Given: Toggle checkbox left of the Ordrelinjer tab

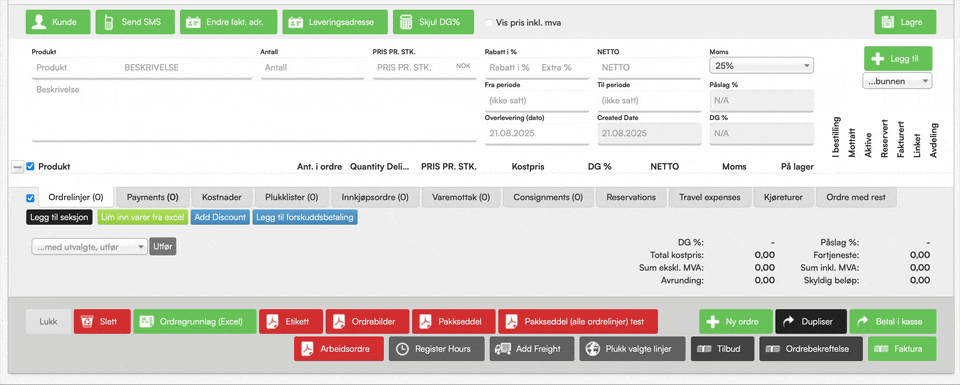Looking at the screenshot, I should pyautogui.click(x=31, y=198).
